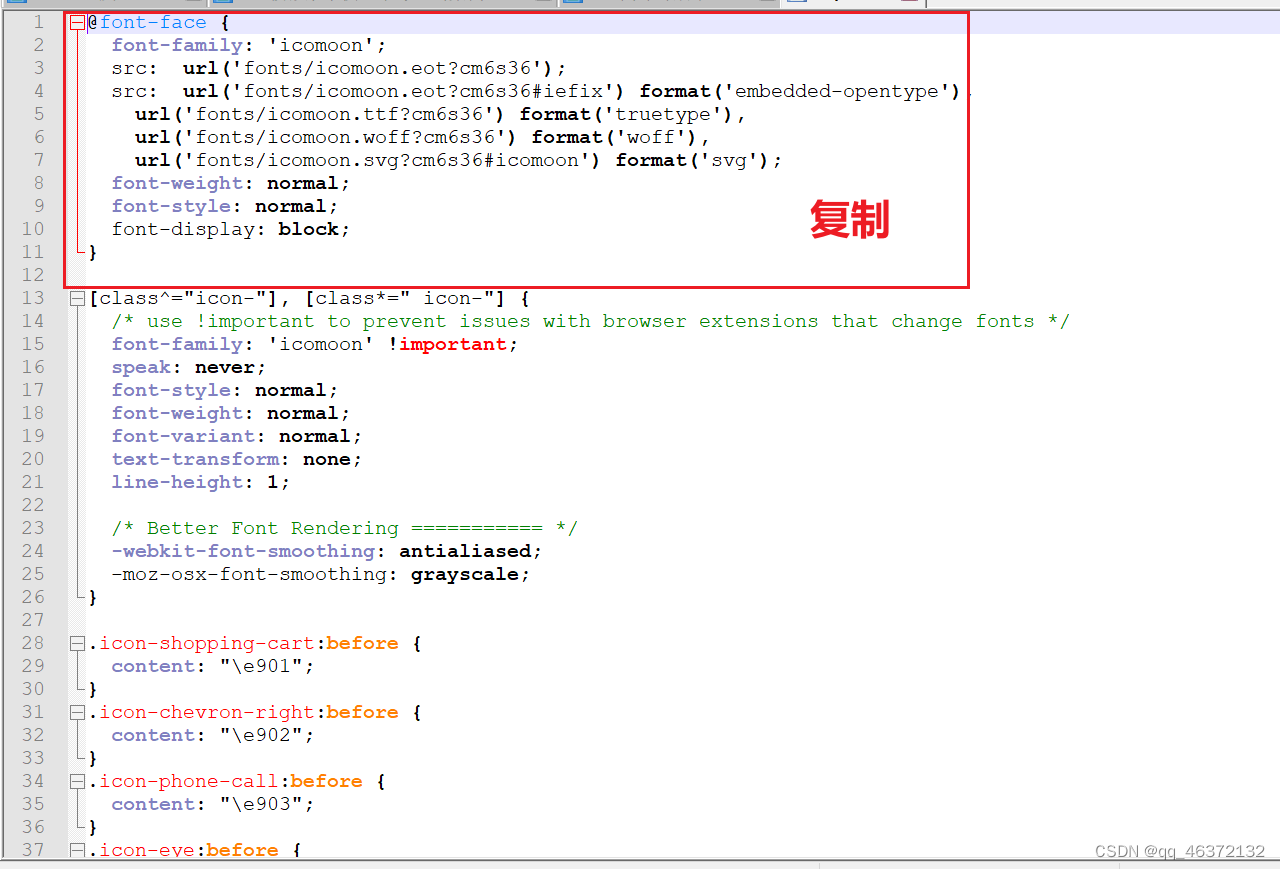The image size is (1280, 869).
Task: Click line number 27 in the margin
Action: click(33, 620)
